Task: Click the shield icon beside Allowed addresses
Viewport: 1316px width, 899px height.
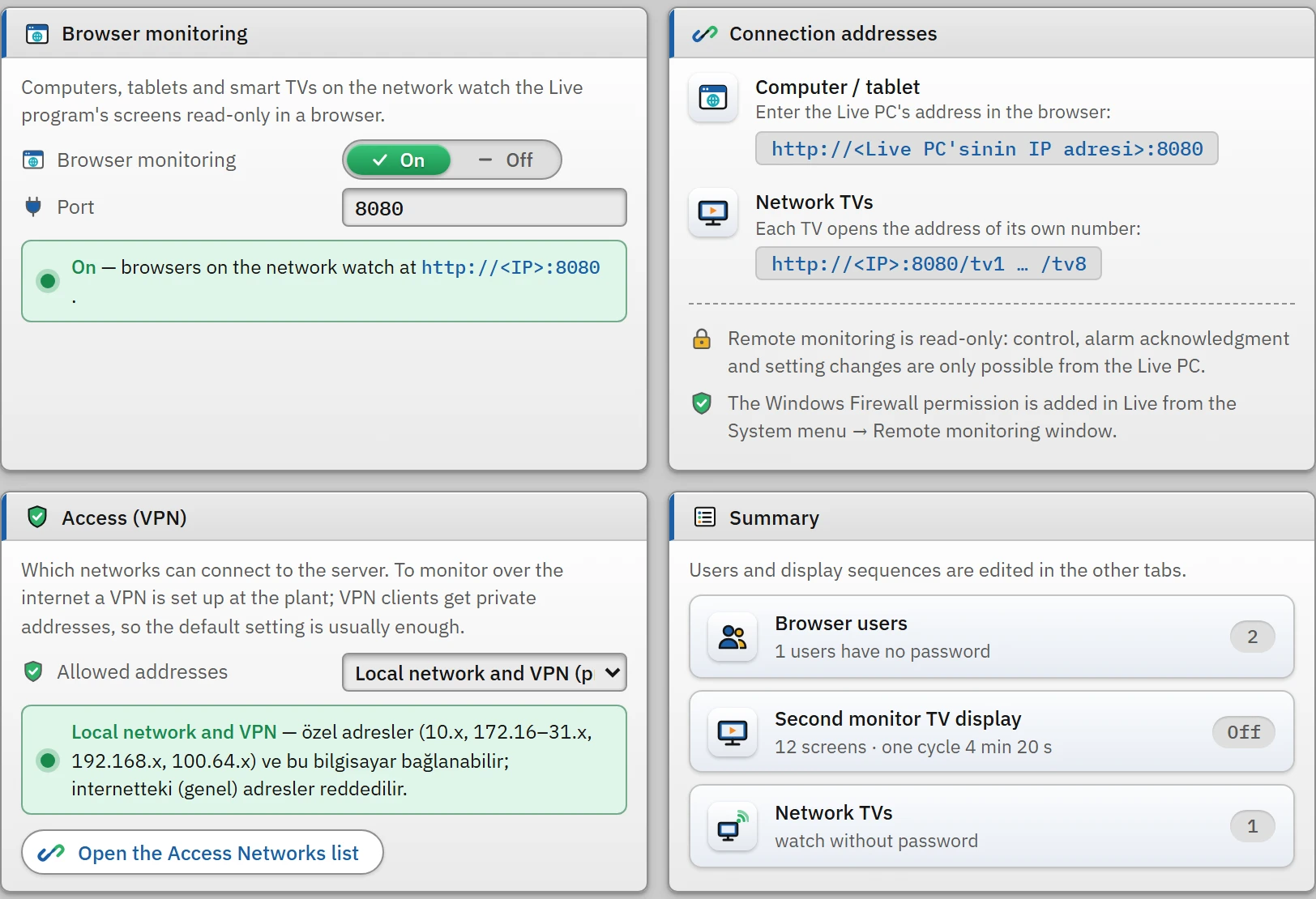Action: tap(33, 672)
